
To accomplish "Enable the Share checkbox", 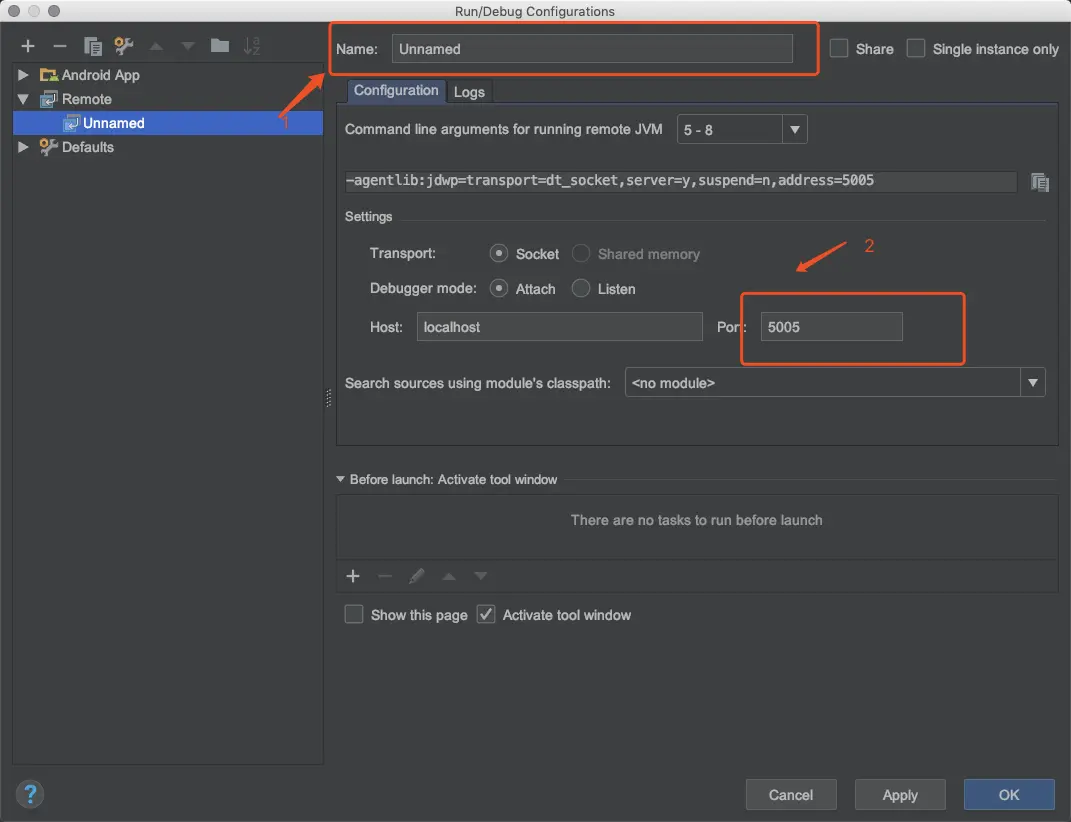I will 839,49.
